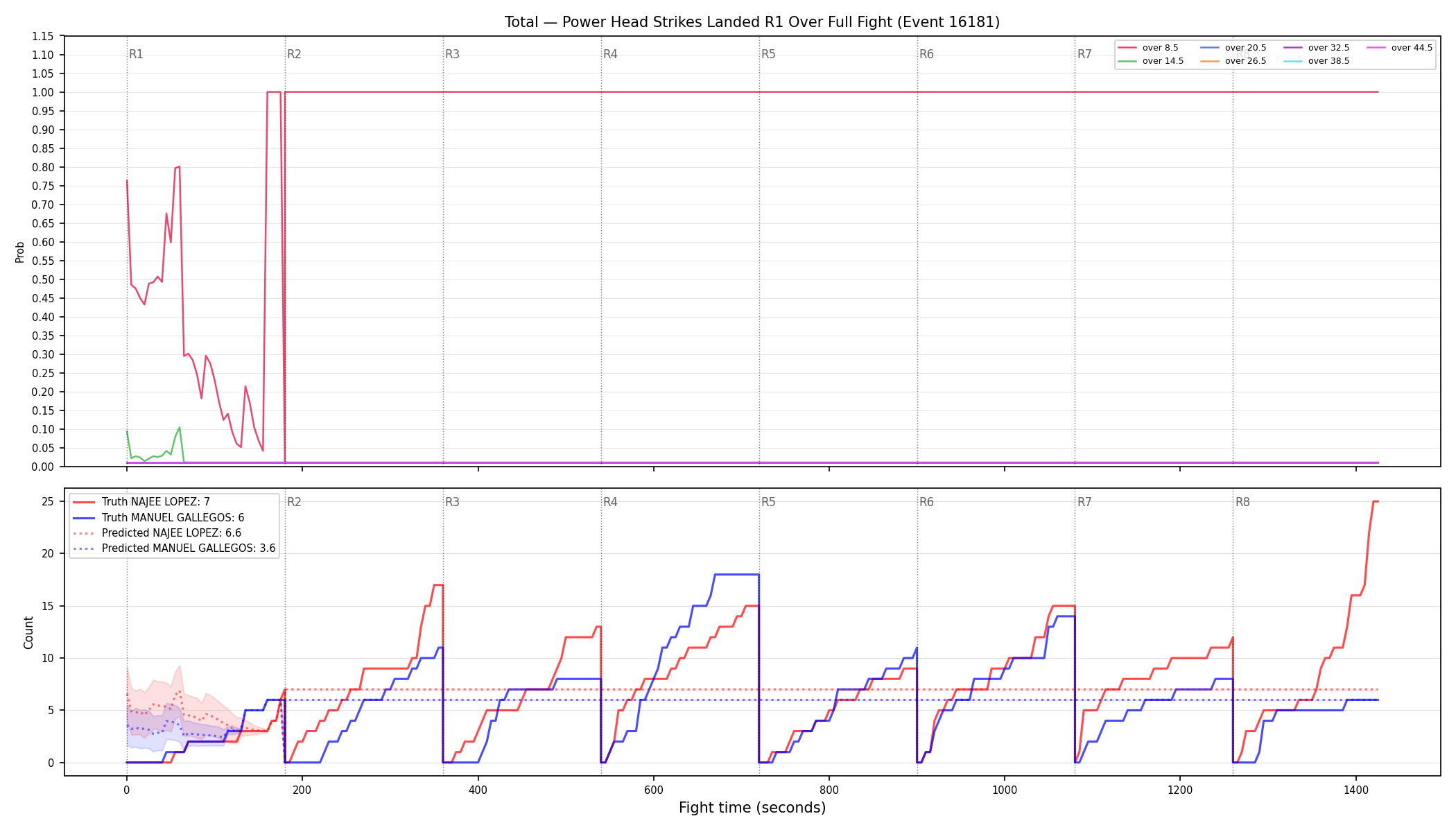Viewport: 1456px width, 832px height.
Task: Click the 600 tick on time axis
Action: [654, 790]
